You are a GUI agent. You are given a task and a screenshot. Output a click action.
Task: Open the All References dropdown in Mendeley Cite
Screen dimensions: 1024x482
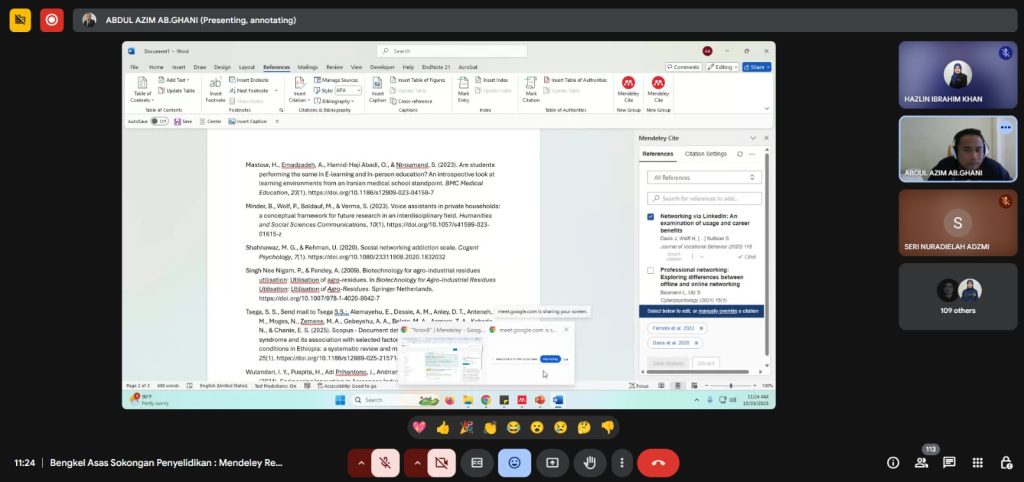pos(704,178)
